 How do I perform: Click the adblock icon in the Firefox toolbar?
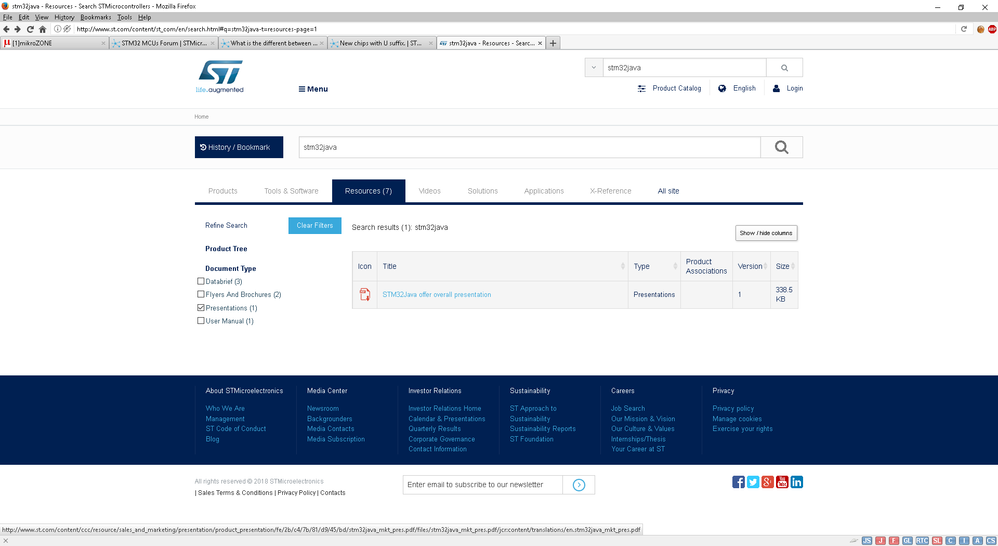click(x=992, y=29)
